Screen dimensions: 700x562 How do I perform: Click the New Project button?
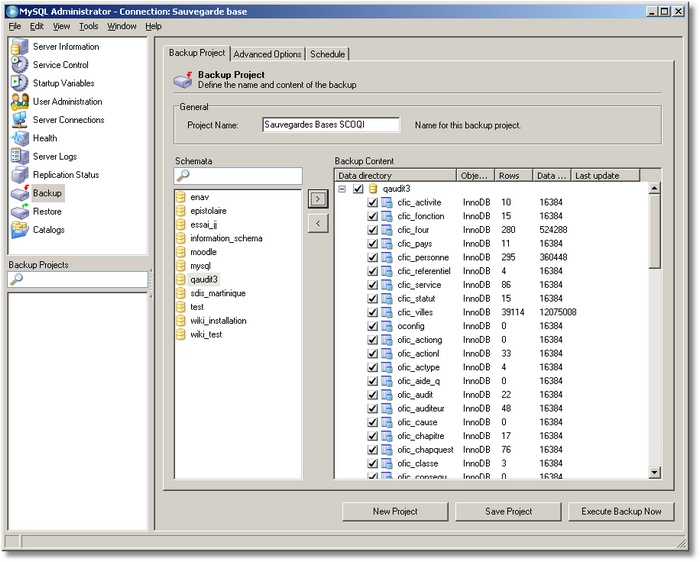[x=395, y=512]
